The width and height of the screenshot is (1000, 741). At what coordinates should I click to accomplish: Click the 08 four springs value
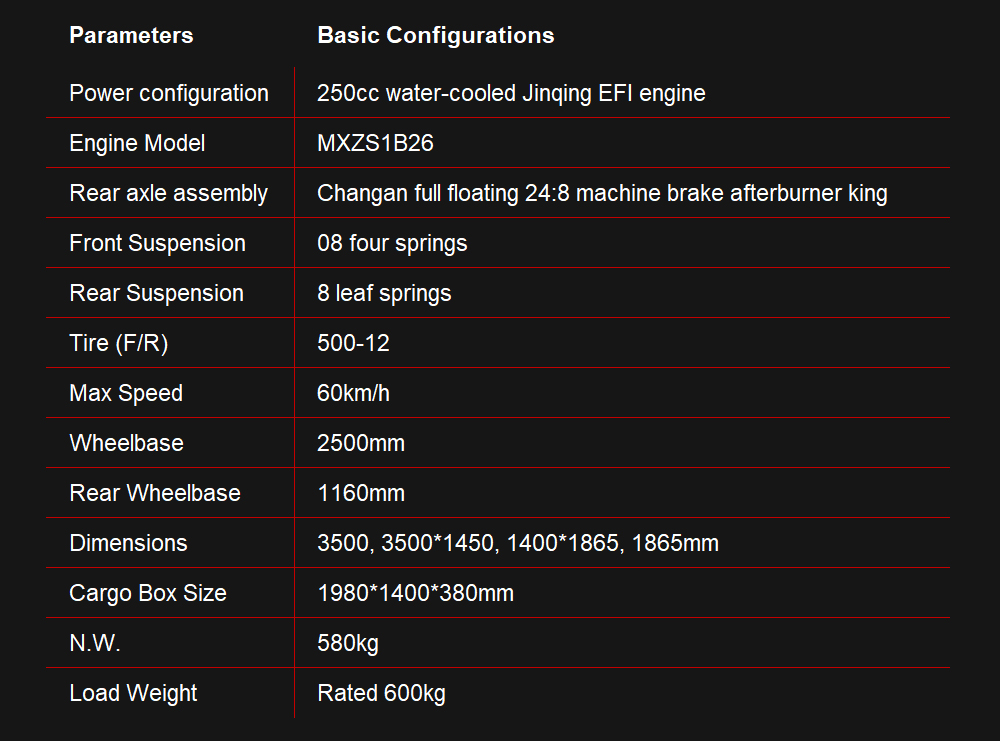[392, 244]
